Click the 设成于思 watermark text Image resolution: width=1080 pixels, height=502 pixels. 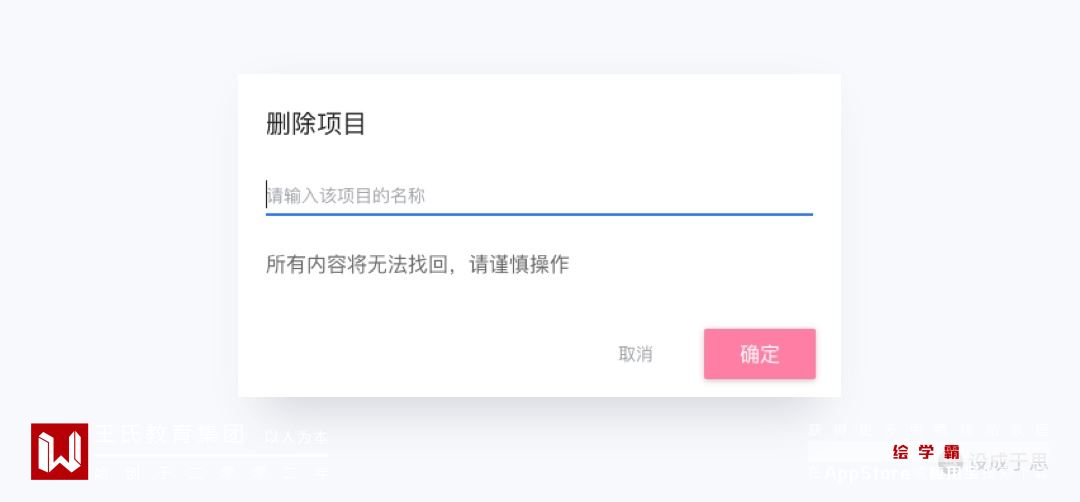pos(1008,462)
